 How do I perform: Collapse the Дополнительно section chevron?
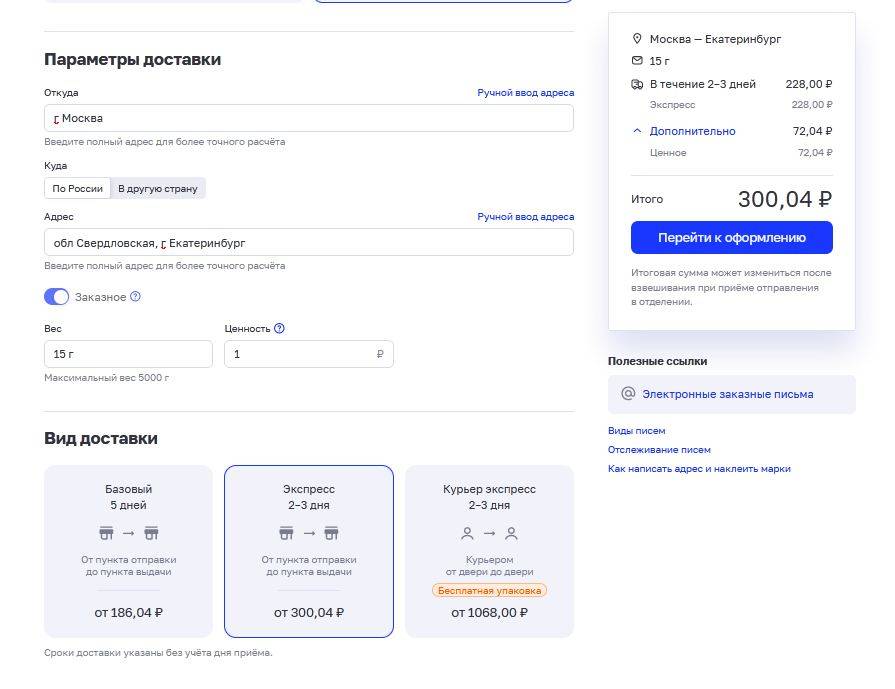tap(637, 131)
